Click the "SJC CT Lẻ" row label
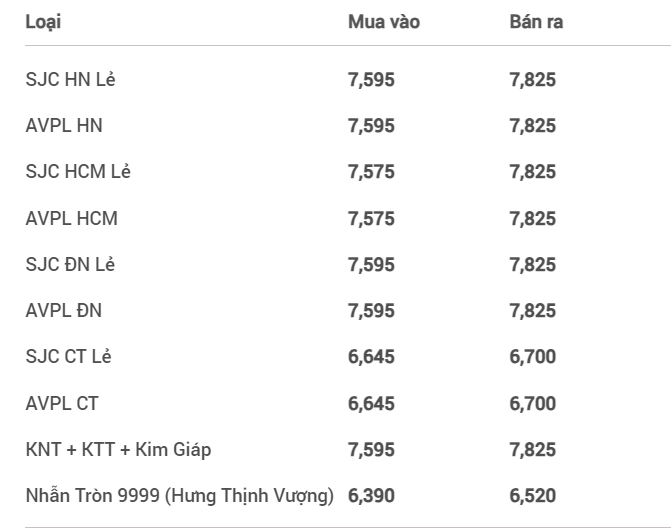672x528 pixels. (70, 356)
